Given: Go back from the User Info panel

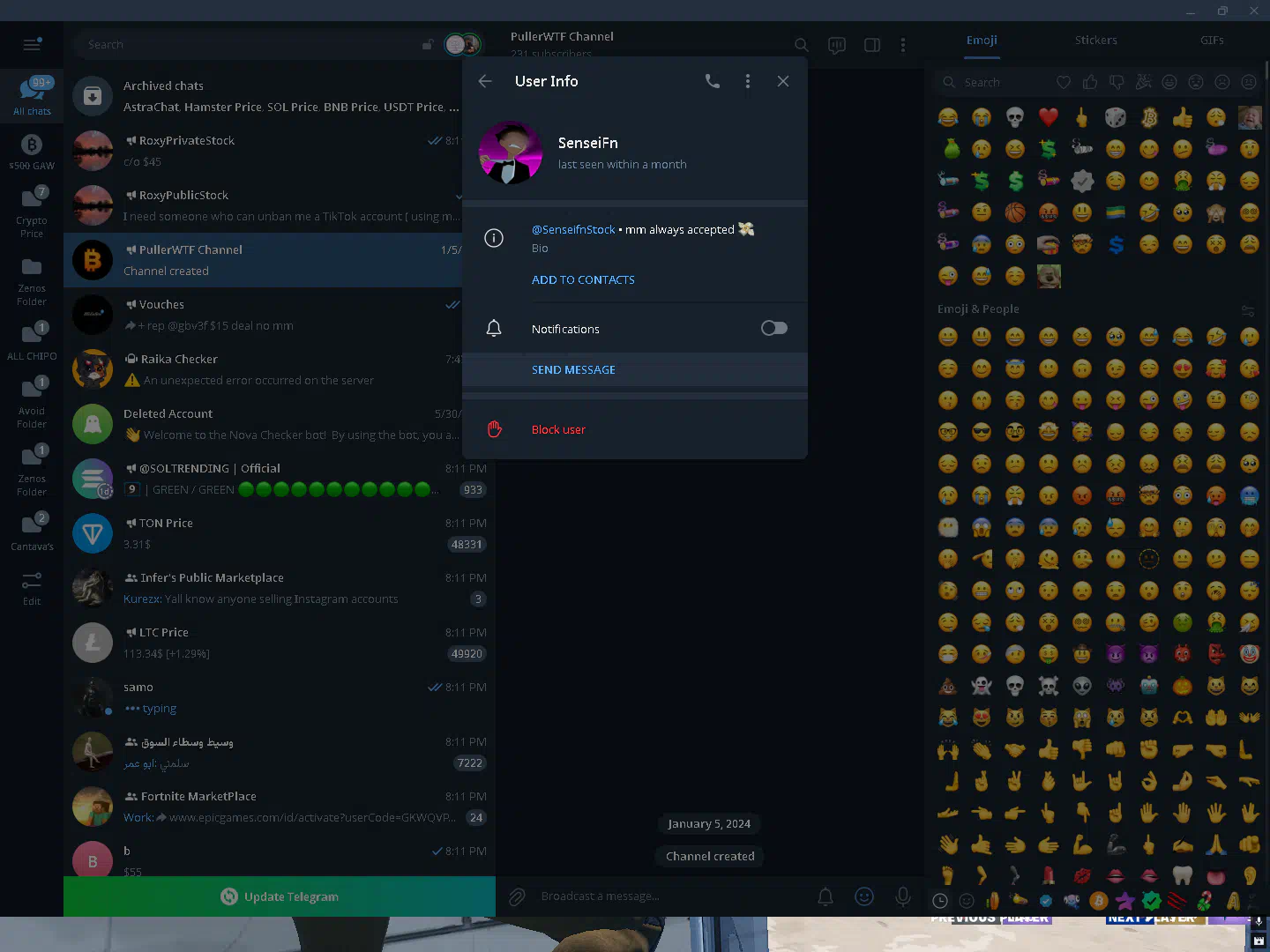Looking at the screenshot, I should 485,81.
